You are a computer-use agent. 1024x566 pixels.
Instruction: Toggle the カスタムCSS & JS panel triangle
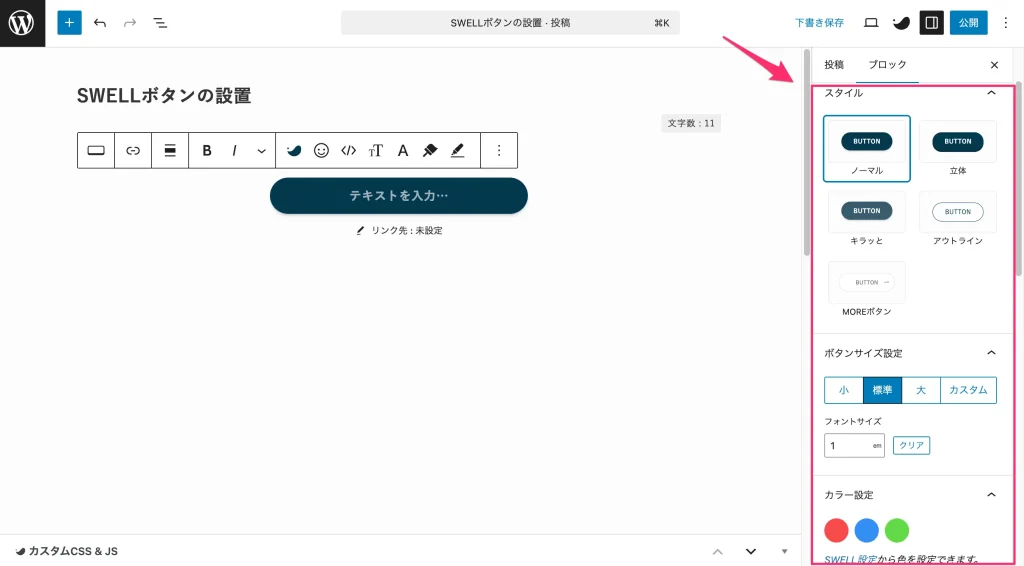click(784, 552)
